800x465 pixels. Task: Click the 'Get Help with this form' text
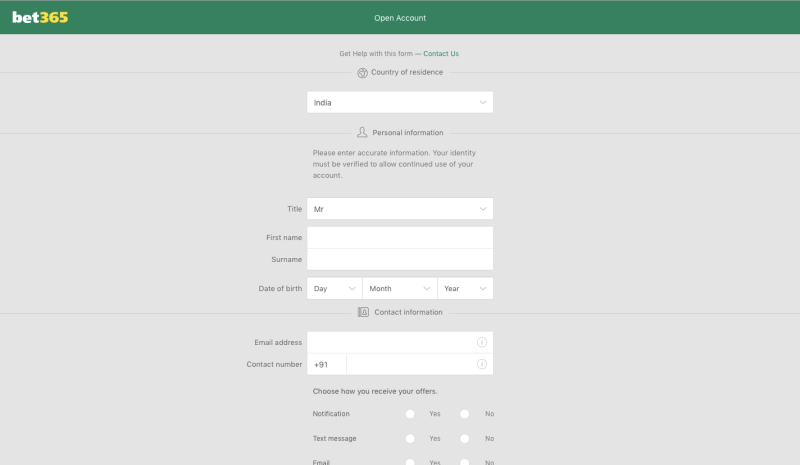(x=376, y=54)
